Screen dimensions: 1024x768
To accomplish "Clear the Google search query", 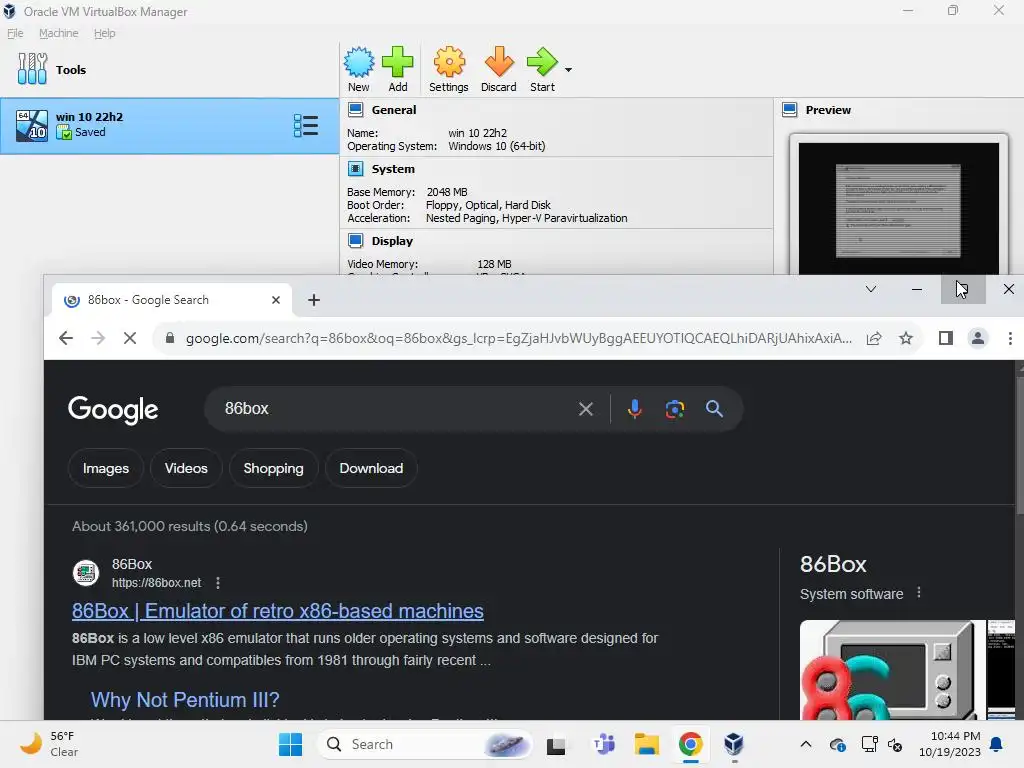I will pyautogui.click(x=586, y=409).
